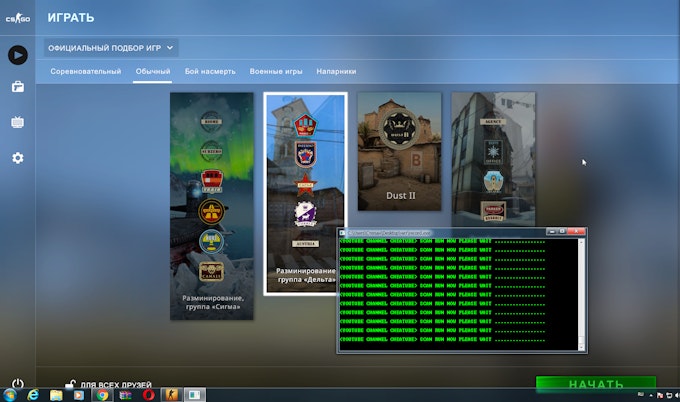Screen dimensions: 680x402
Task: Click the AGENCY map label
Action: click(x=493, y=122)
